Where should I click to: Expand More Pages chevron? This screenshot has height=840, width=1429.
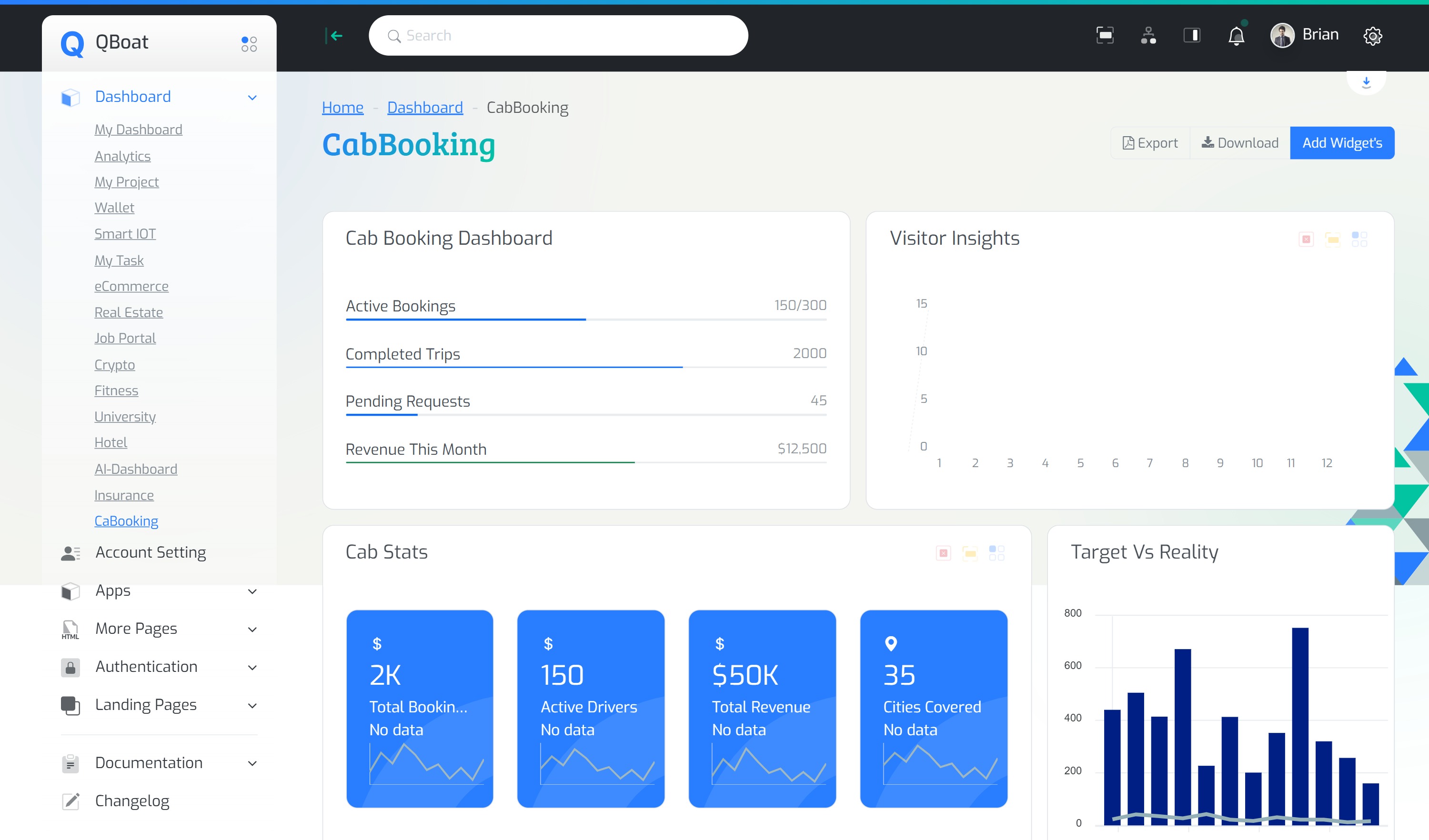252,629
